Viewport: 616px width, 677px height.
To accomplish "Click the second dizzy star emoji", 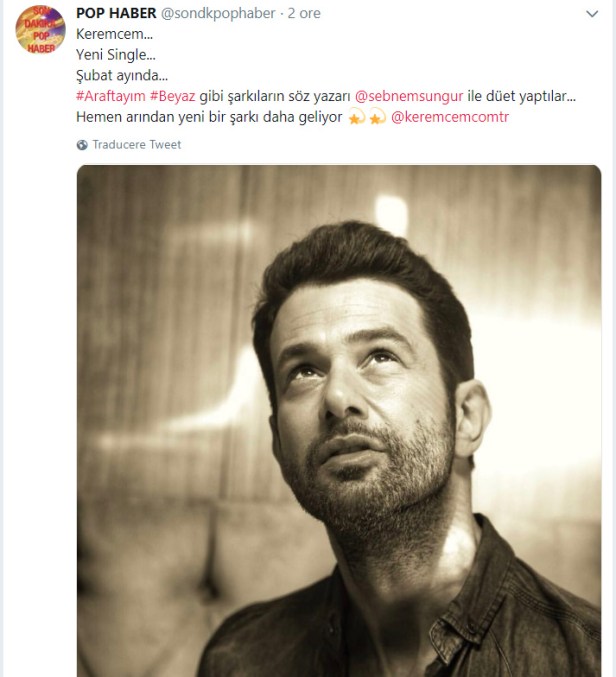I will click(375, 118).
